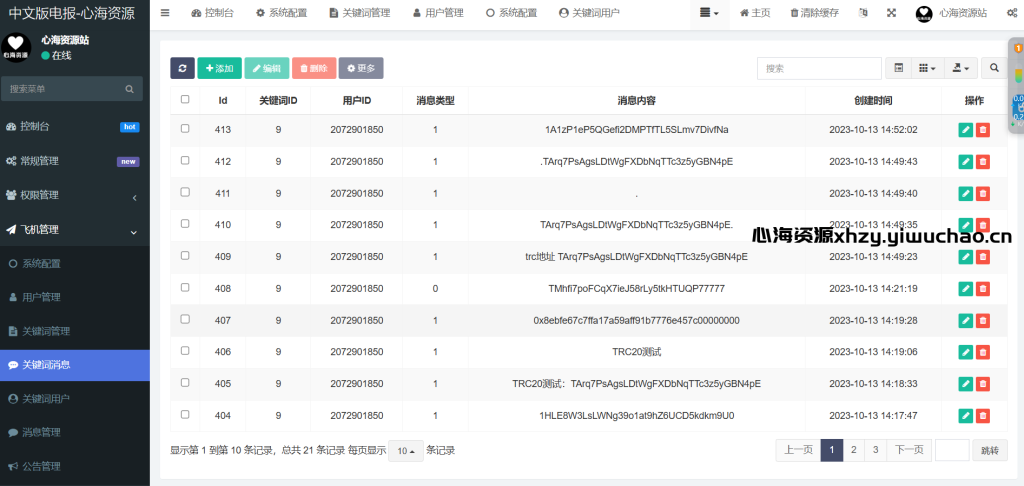Open the export data dropdown
The width and height of the screenshot is (1024, 486).
click(x=961, y=68)
